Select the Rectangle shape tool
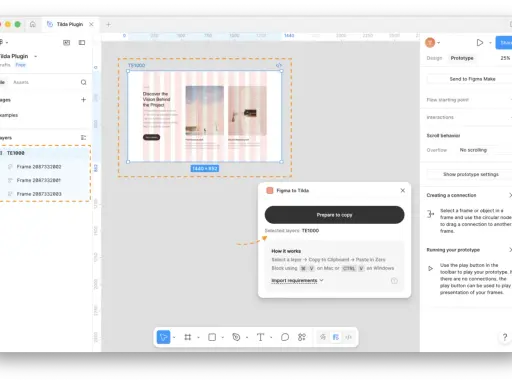512x384 pixels. coord(212,337)
